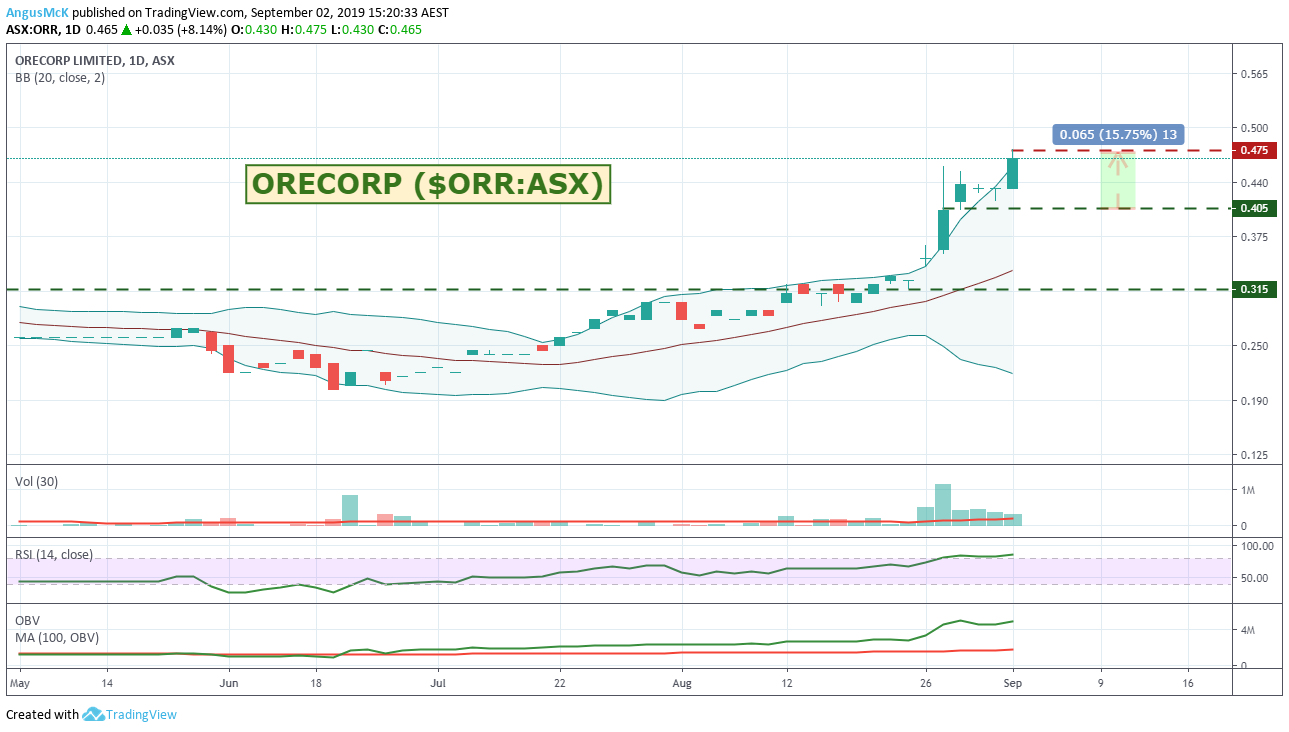Click the AngusMcK author name
The height and width of the screenshot is (732, 1289).
[35, 12]
